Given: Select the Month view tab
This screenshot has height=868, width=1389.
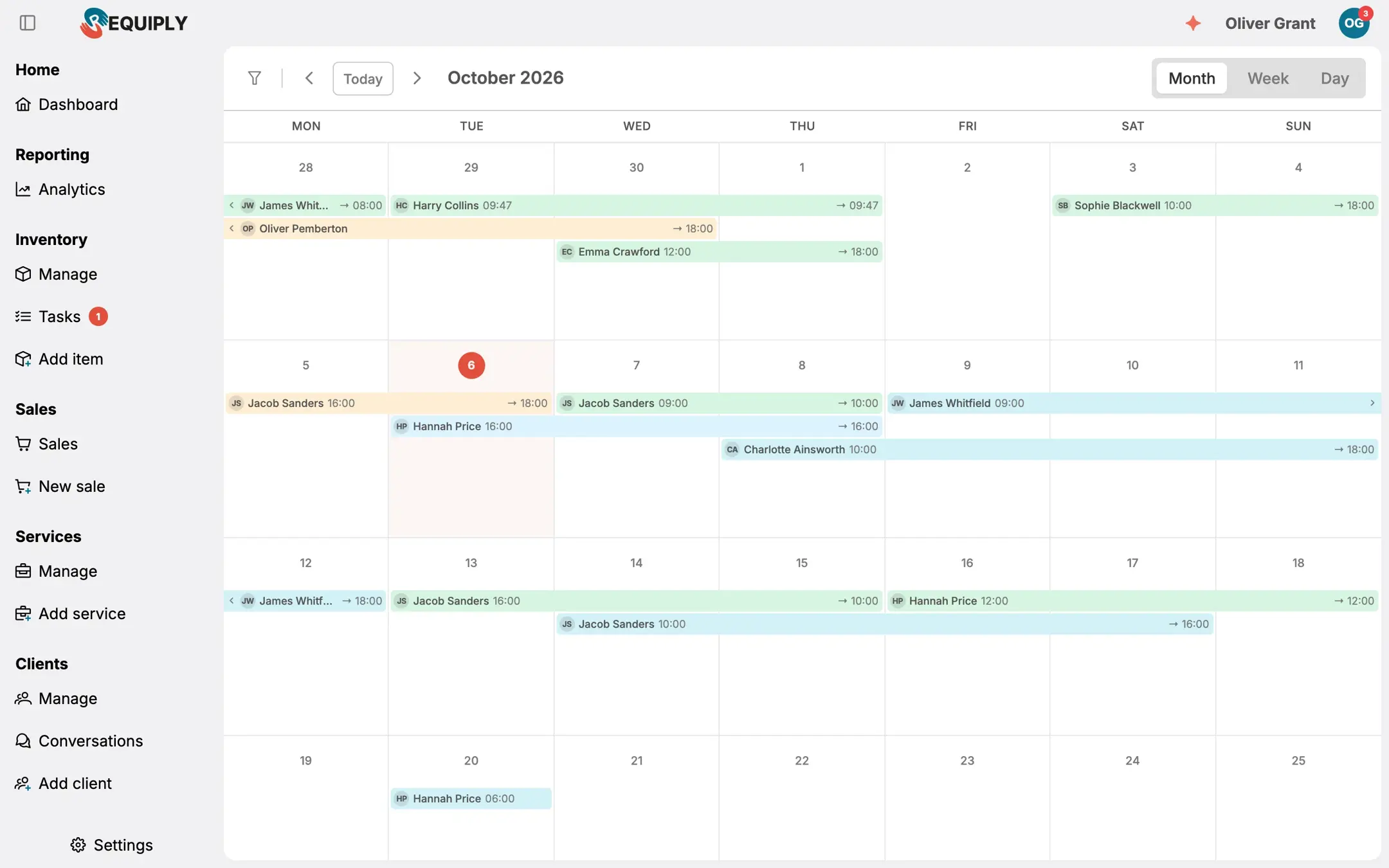Looking at the screenshot, I should tap(1192, 78).
